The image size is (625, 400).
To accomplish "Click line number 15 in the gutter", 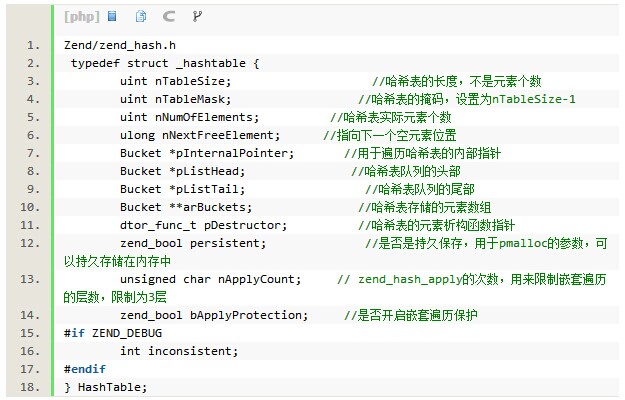I will point(34,333).
